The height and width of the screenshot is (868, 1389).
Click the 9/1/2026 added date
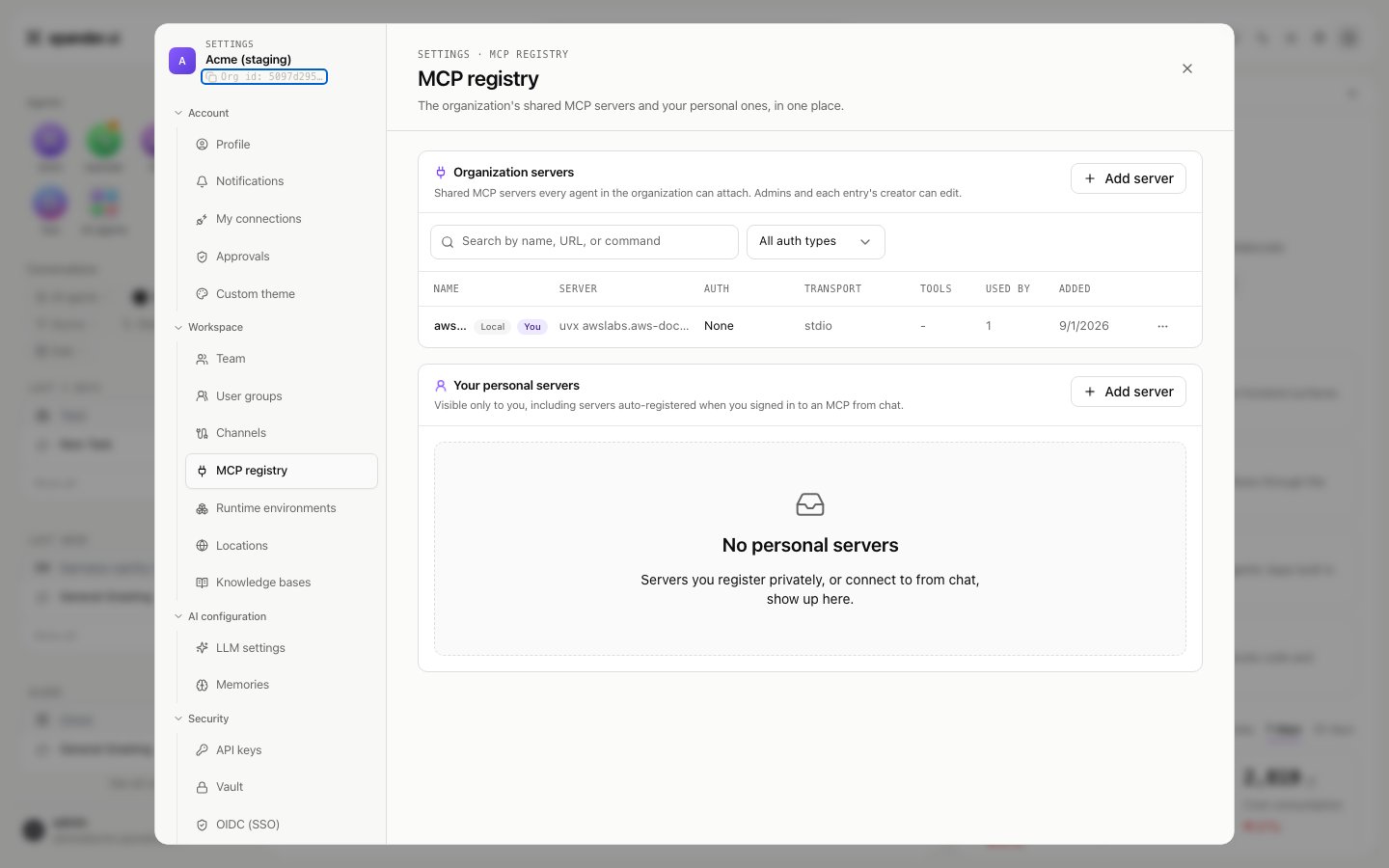[x=1084, y=326]
